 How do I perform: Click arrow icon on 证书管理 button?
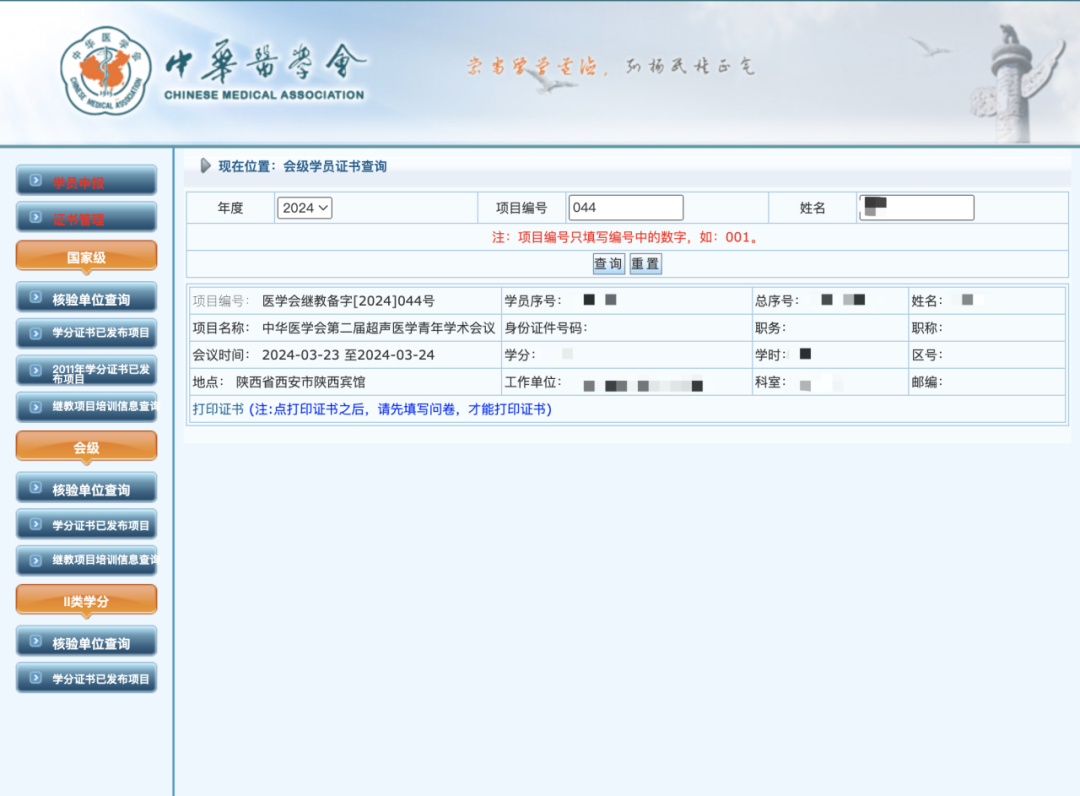click(x=36, y=218)
